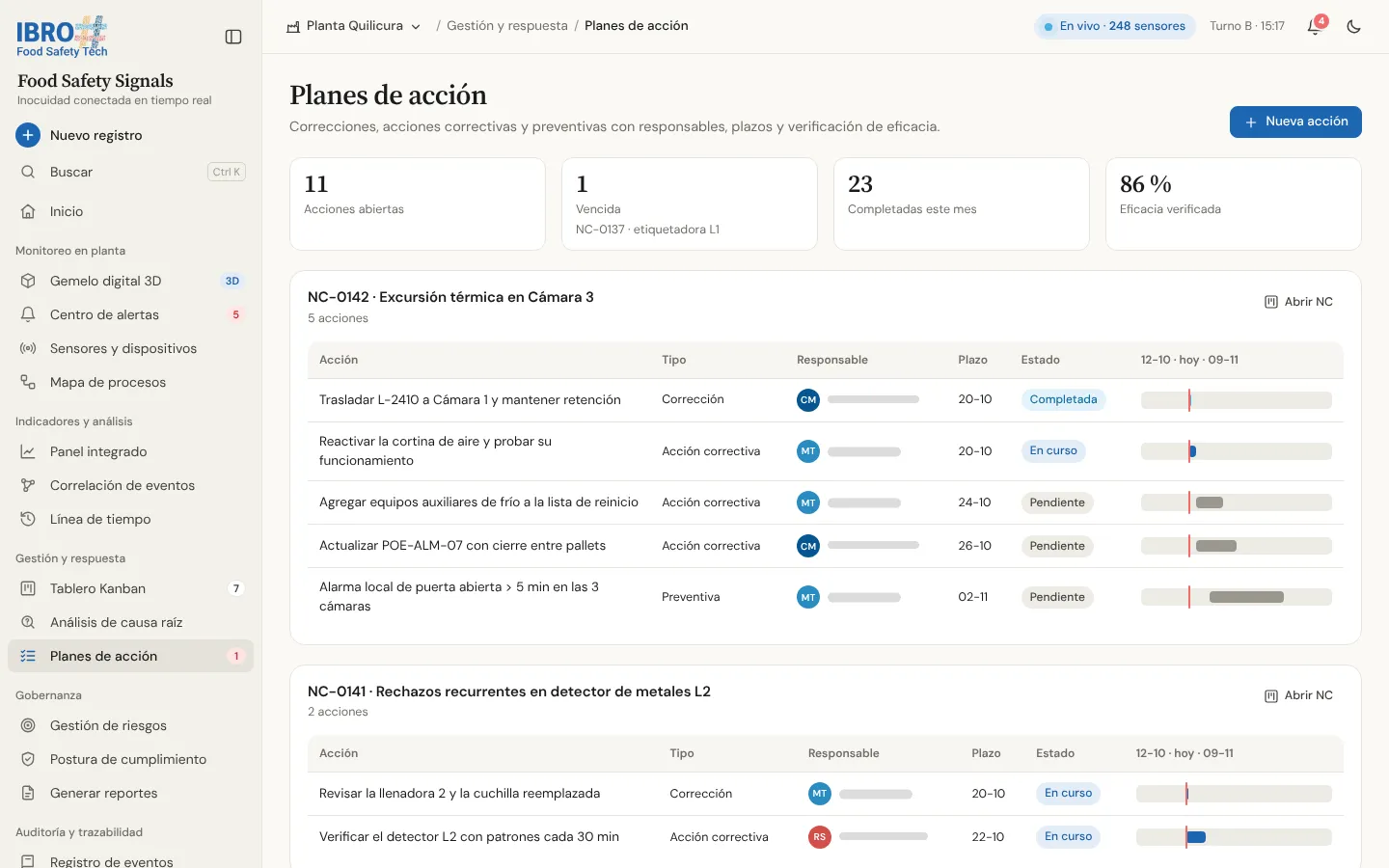1389x868 pixels.
Task: Click the Nueva acción button
Action: click(x=1295, y=122)
